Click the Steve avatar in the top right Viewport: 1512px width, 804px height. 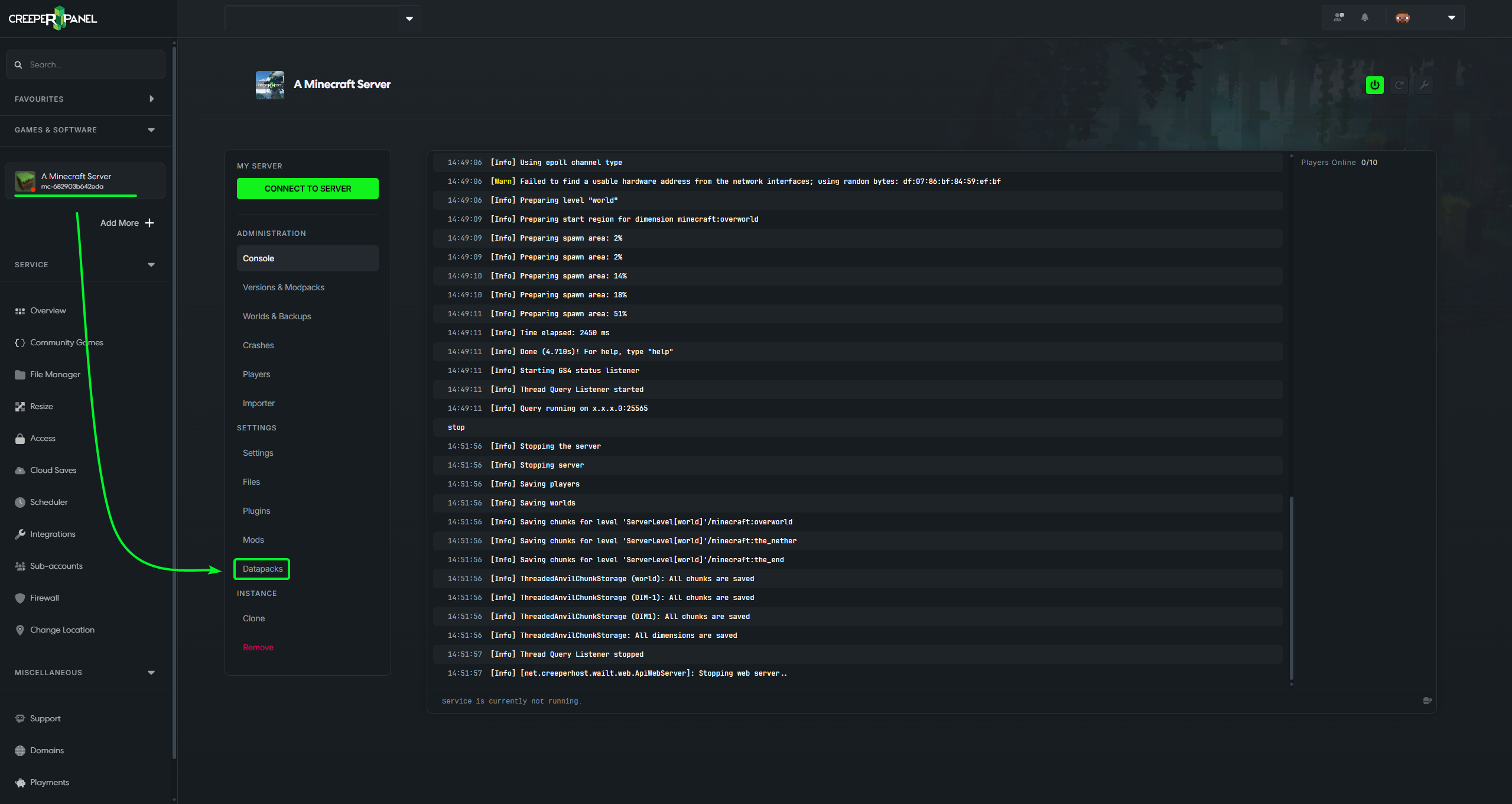pos(1402,17)
